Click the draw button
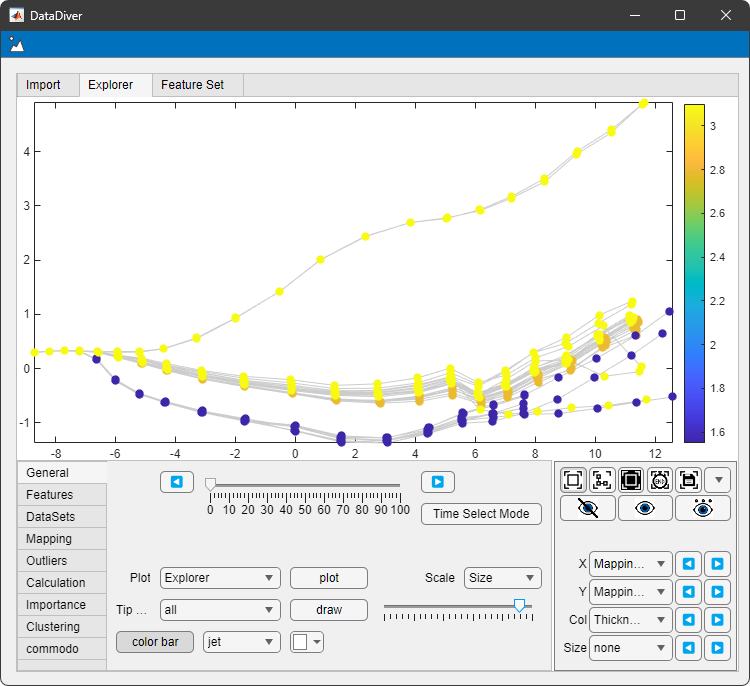 click(x=328, y=610)
